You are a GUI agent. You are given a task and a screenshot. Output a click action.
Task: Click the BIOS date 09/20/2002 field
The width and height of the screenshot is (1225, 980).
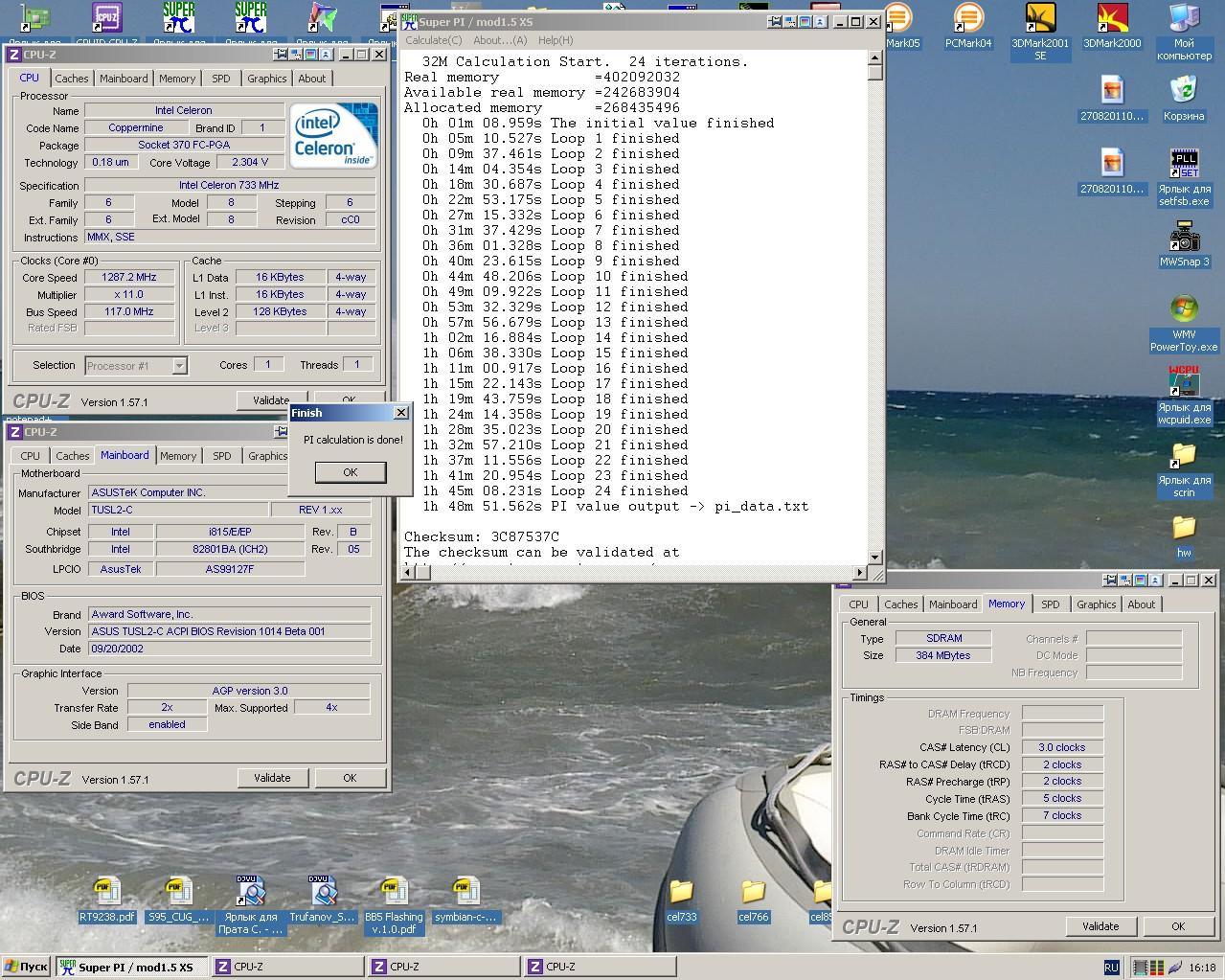click(229, 649)
